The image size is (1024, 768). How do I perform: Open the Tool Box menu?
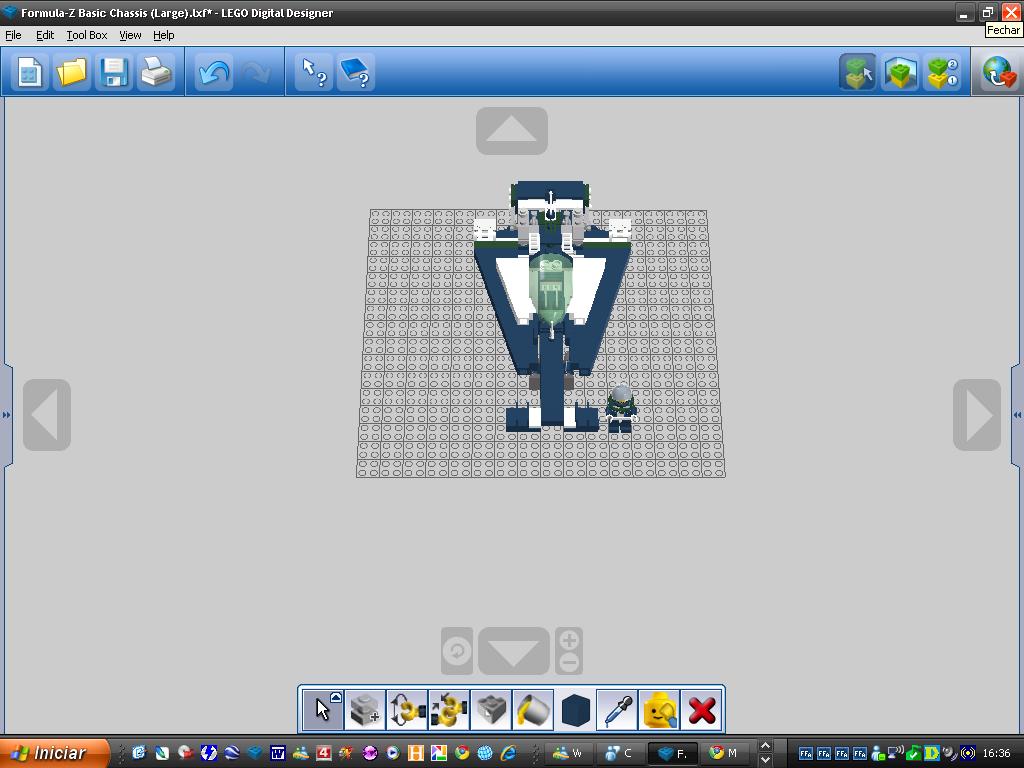pyautogui.click(x=87, y=35)
